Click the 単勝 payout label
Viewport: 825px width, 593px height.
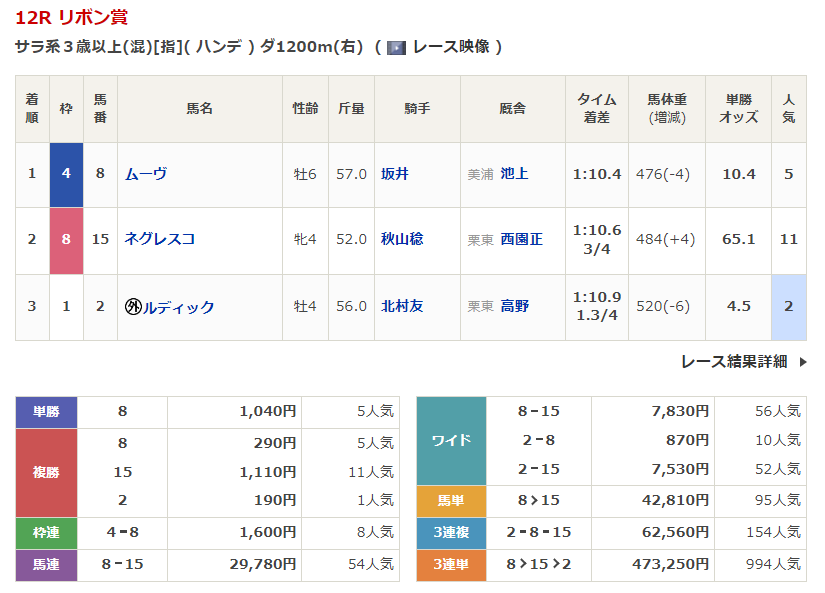(x=46, y=411)
